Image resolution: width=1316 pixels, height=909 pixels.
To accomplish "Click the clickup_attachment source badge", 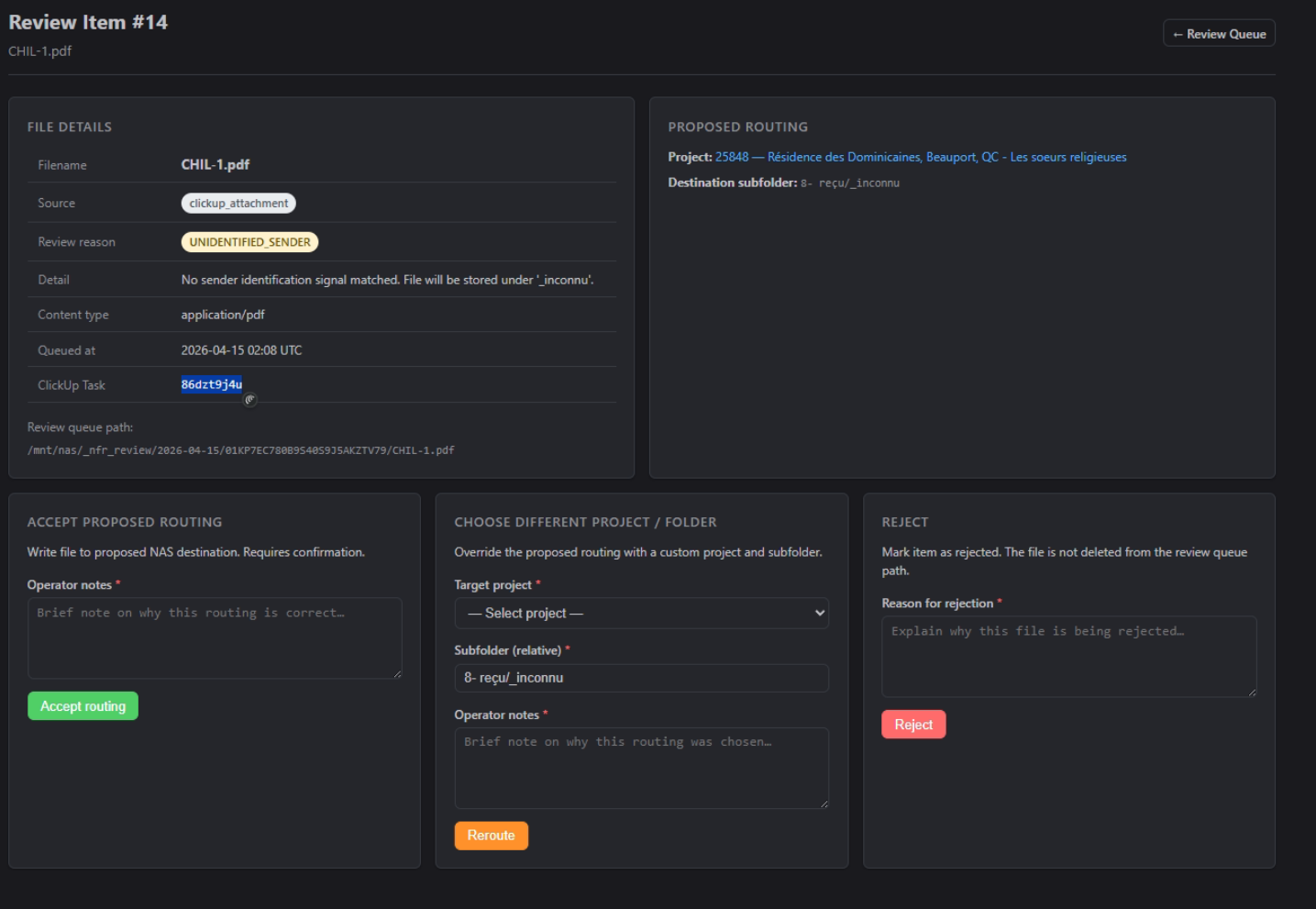I will point(238,204).
